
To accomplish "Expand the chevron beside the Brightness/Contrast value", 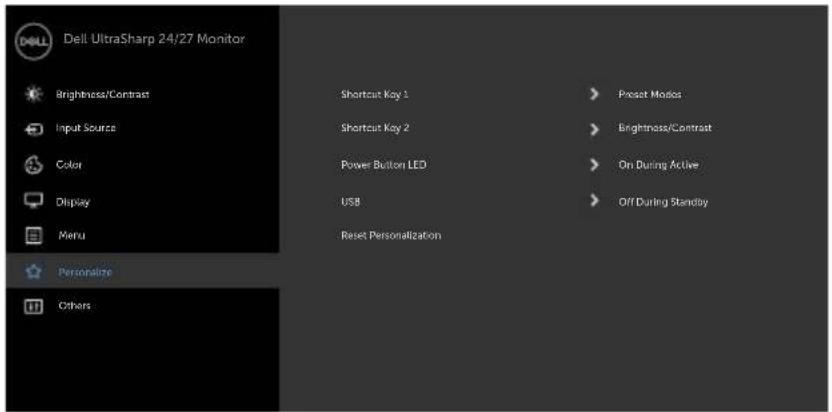I will (595, 129).
